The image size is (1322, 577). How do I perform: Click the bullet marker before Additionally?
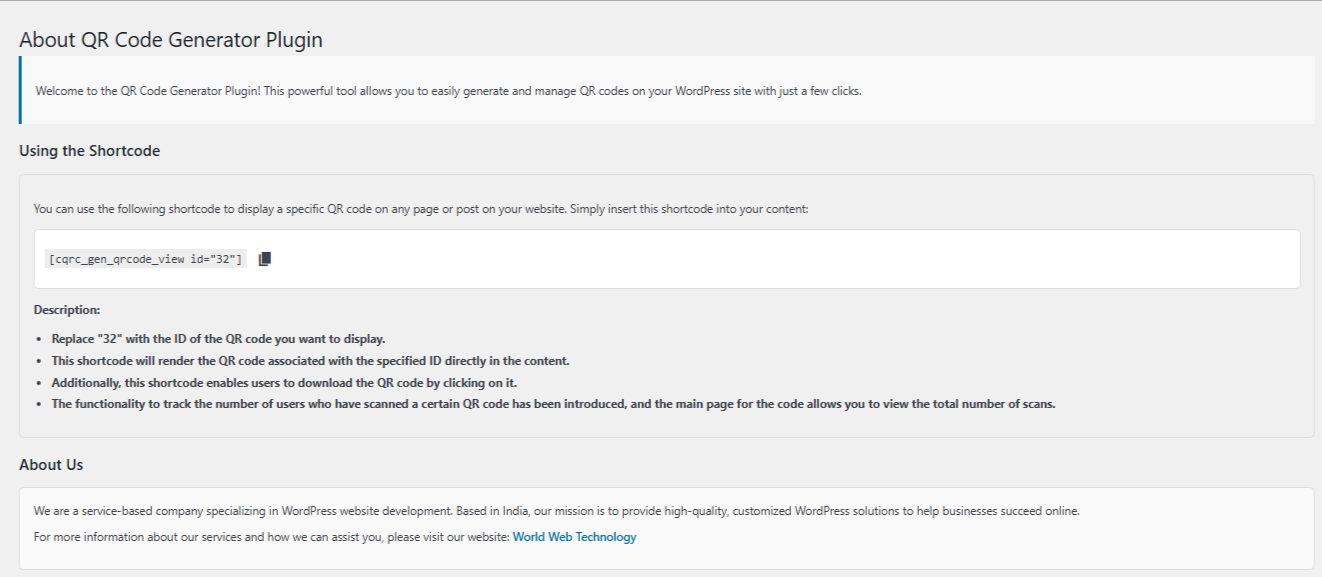click(x=38, y=383)
